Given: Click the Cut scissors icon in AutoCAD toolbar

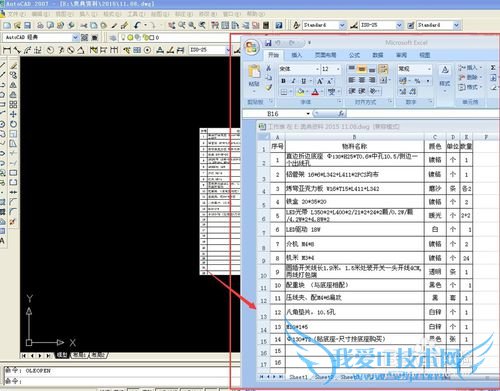Looking at the screenshot, I should click(x=84, y=25).
